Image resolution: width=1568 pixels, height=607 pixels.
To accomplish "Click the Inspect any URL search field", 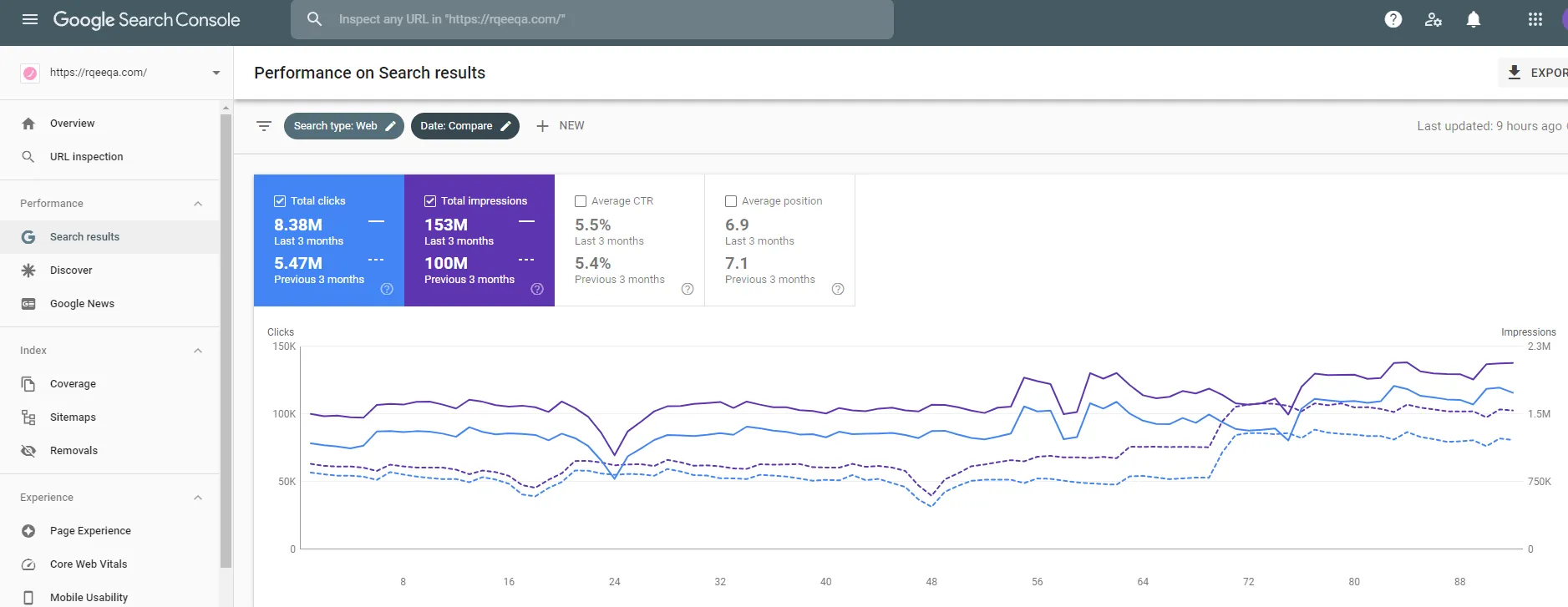I will coord(592,19).
